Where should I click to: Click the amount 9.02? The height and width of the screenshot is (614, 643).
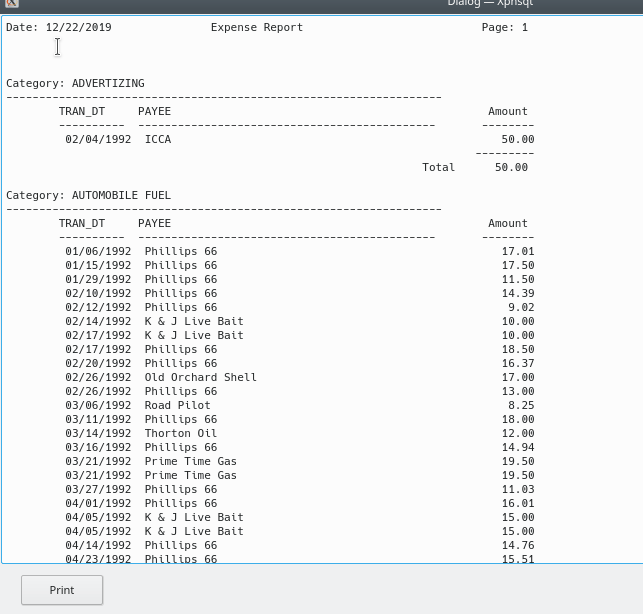point(521,307)
